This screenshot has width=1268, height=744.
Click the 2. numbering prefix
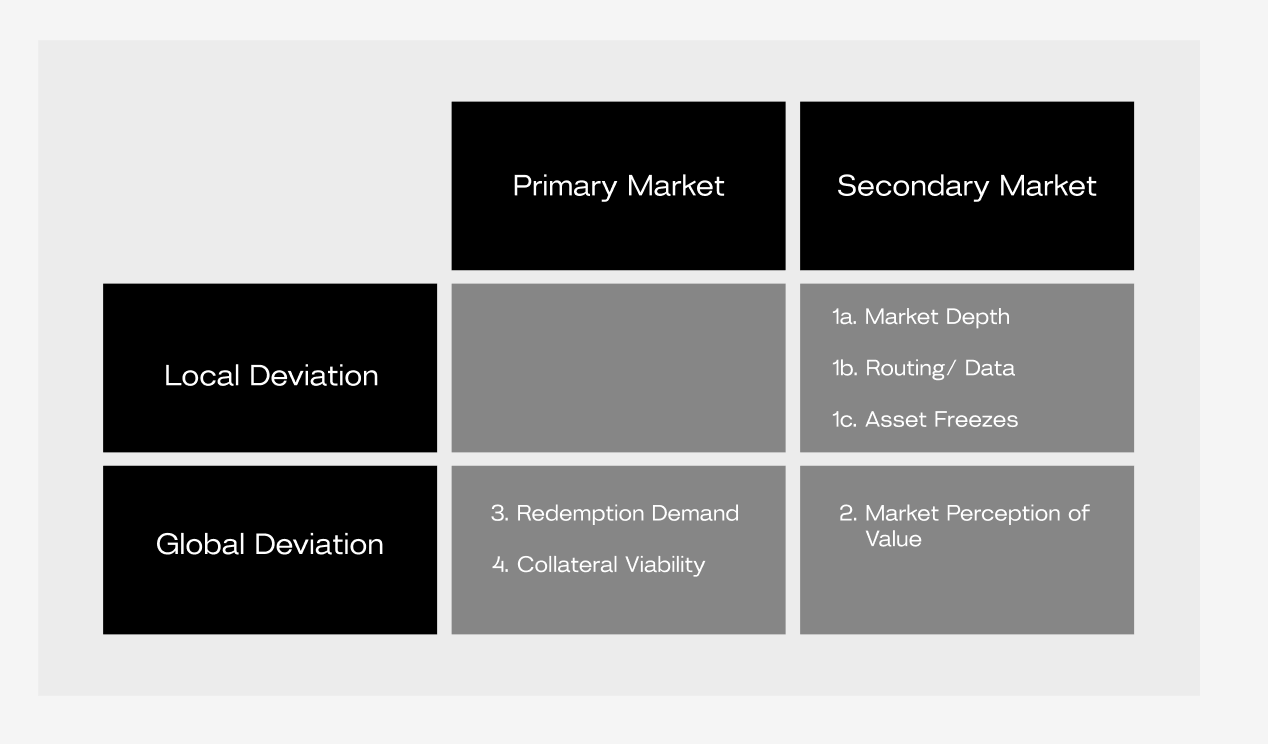click(848, 513)
